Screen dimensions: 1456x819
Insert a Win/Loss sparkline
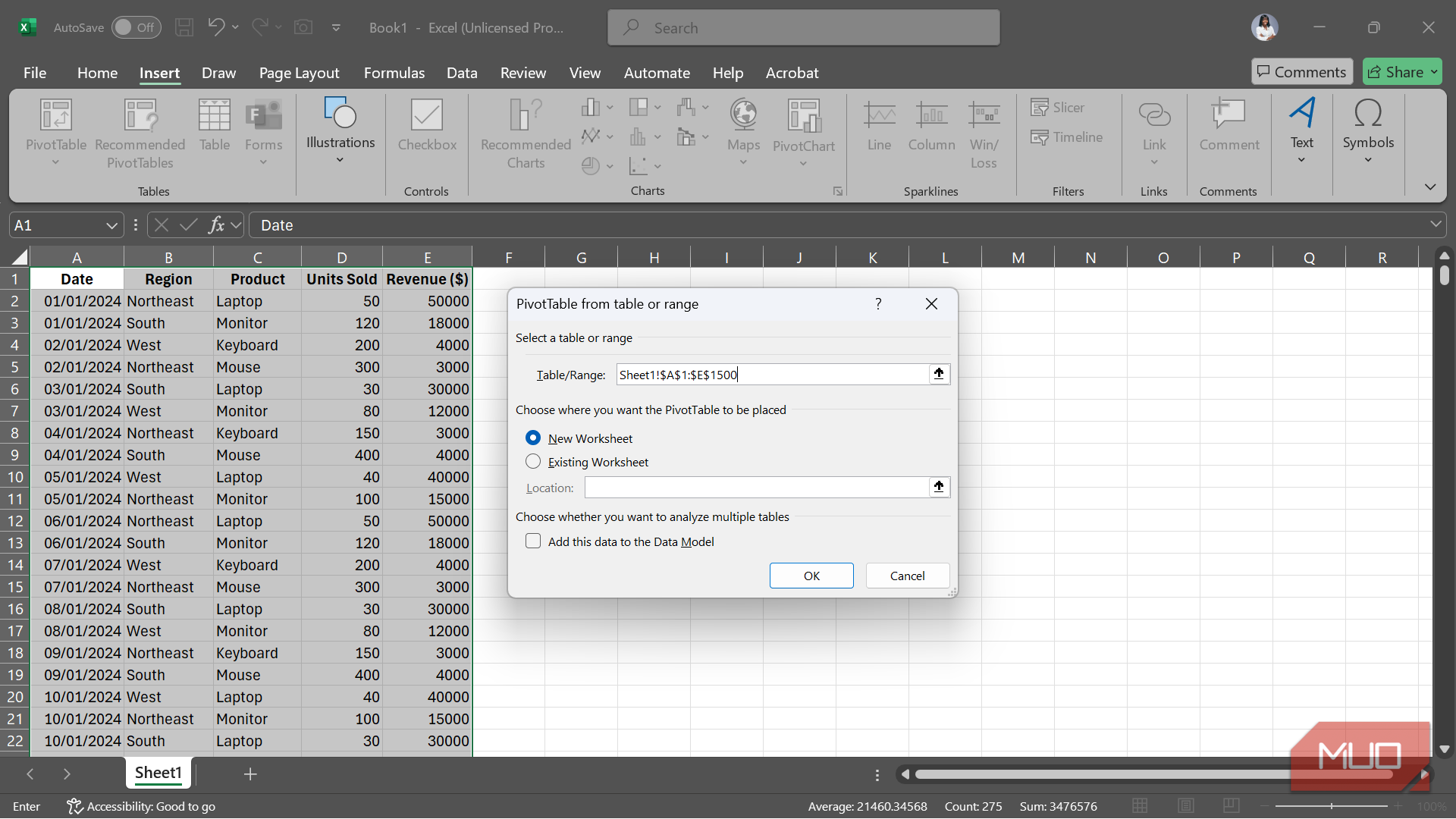coord(984,134)
